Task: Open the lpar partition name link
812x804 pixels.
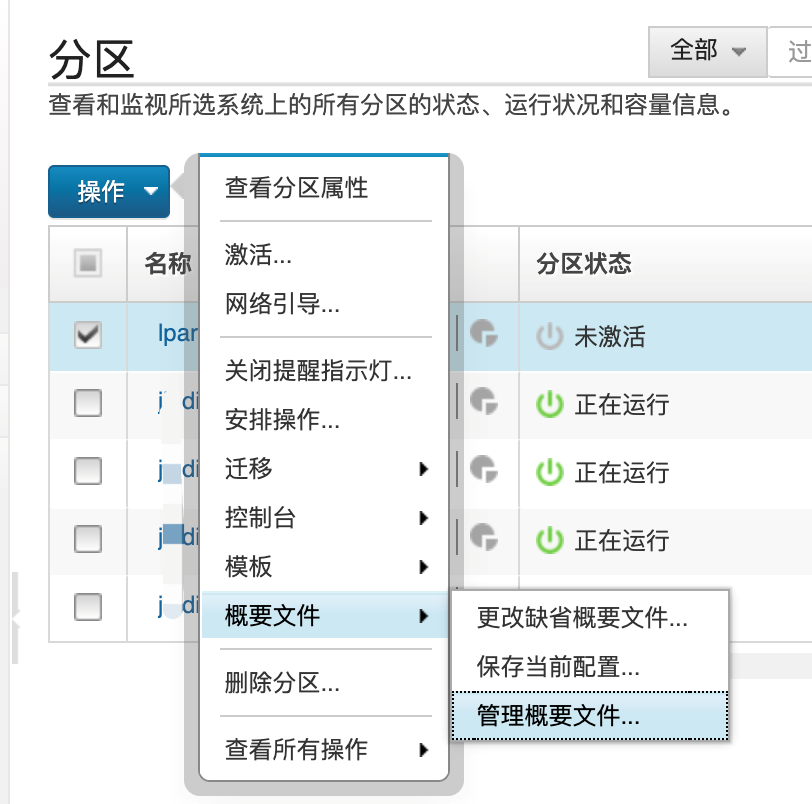Action: 177,334
